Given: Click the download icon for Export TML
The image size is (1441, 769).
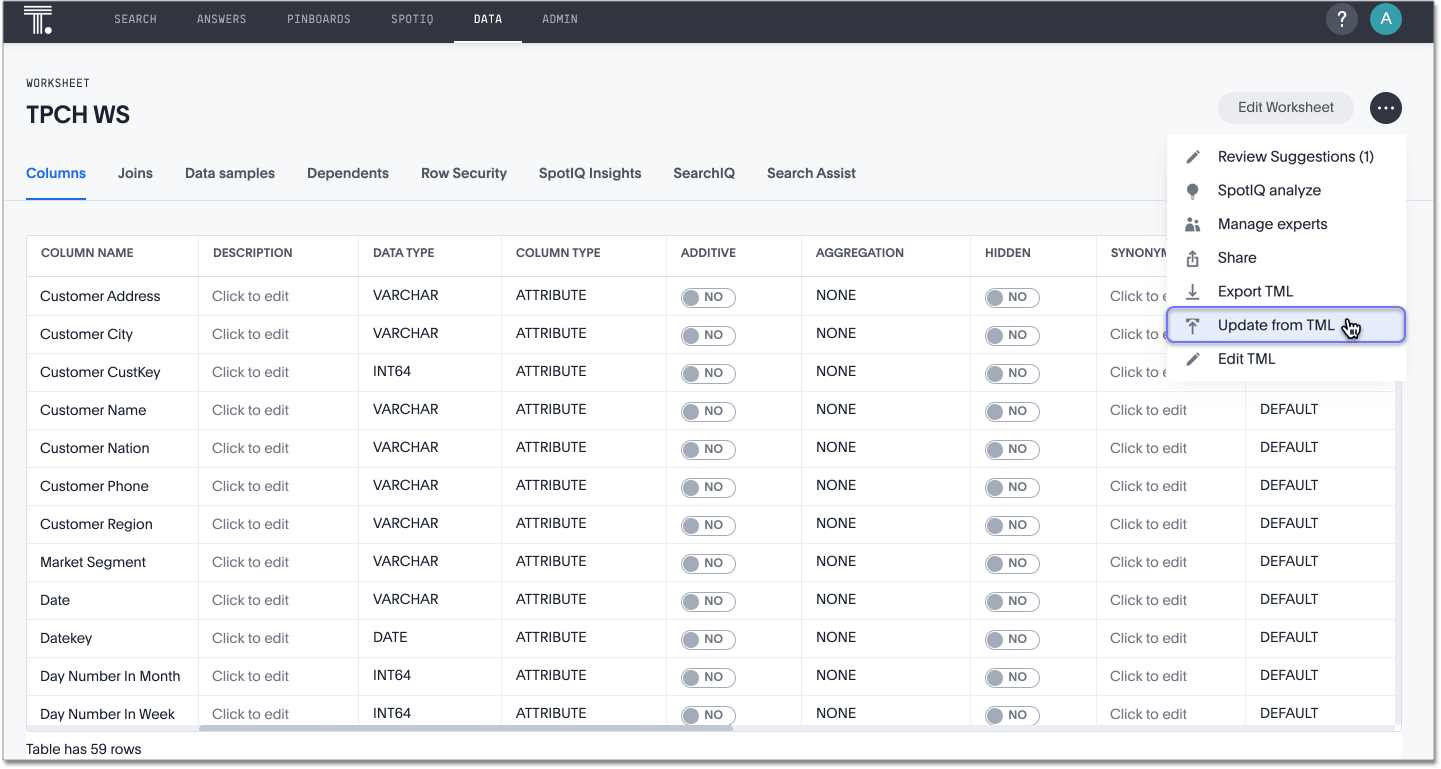Looking at the screenshot, I should (x=1193, y=292).
